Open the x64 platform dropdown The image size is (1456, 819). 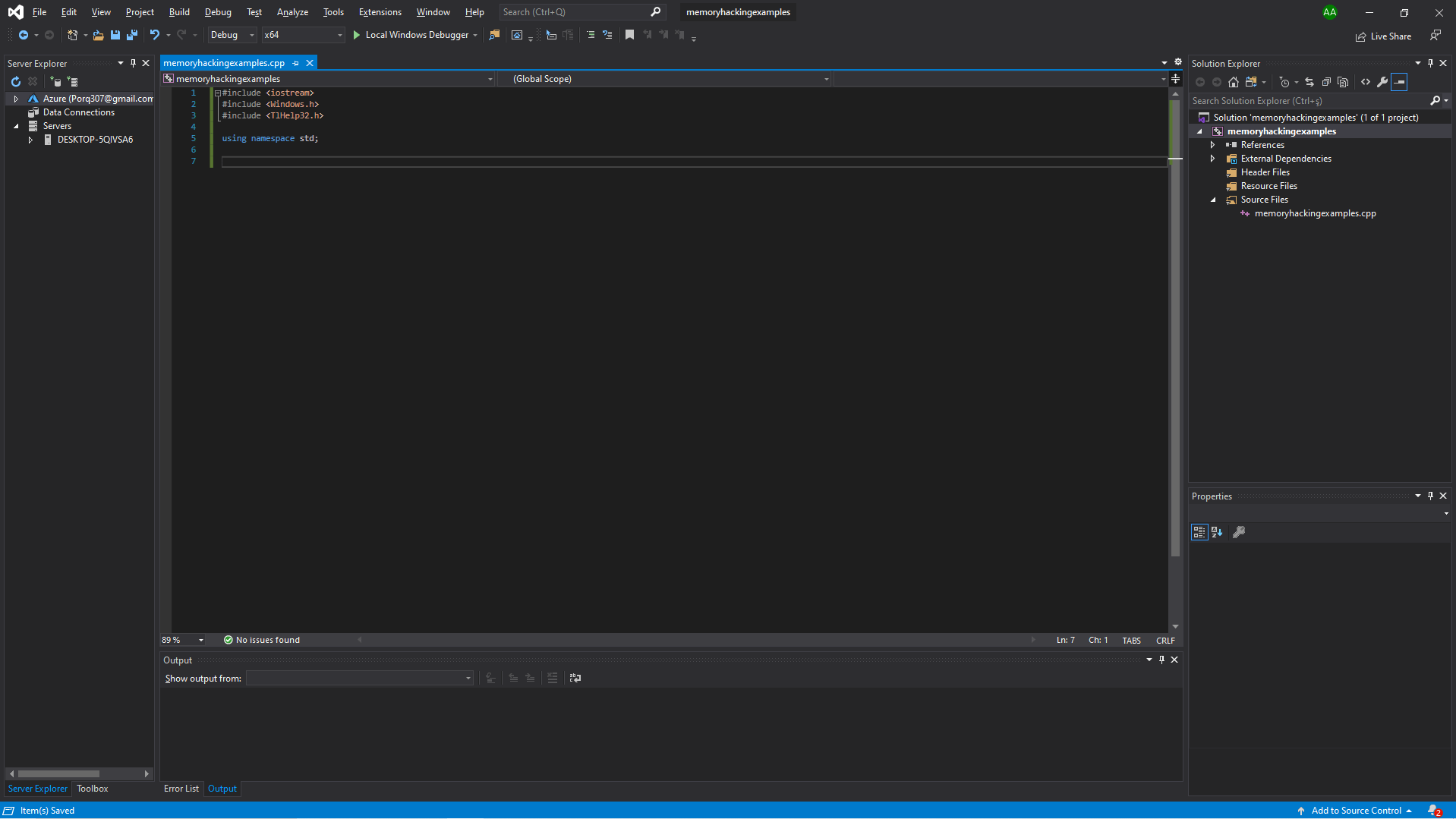click(303, 35)
